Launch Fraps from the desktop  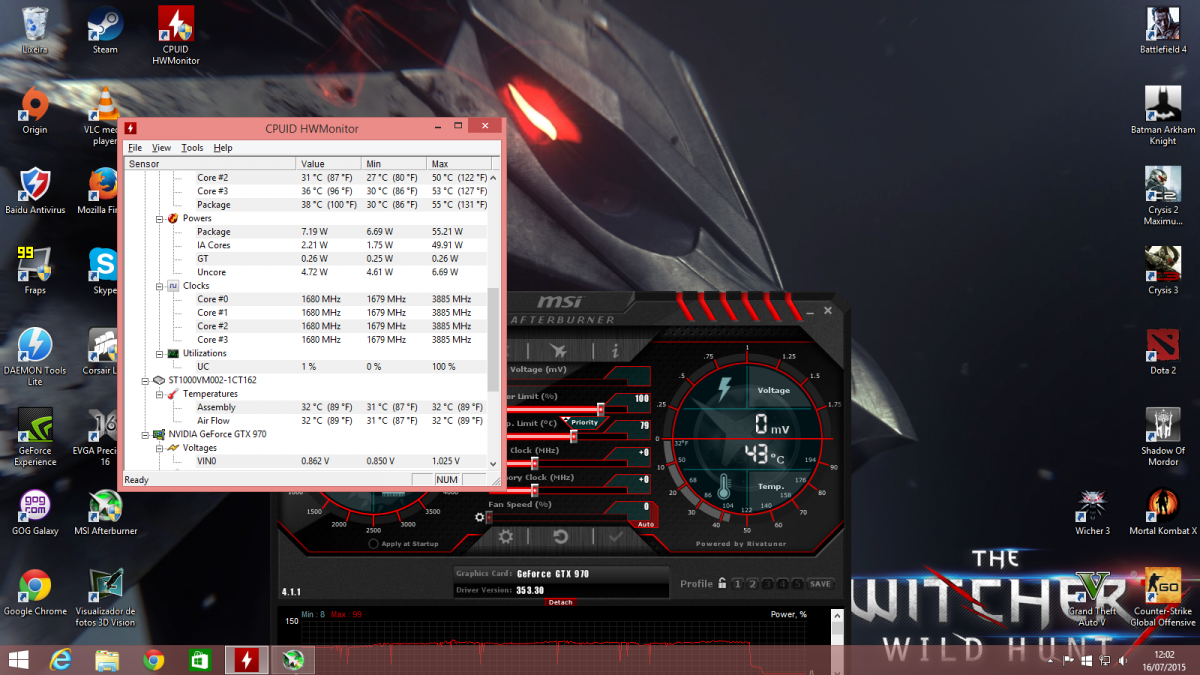(35, 271)
